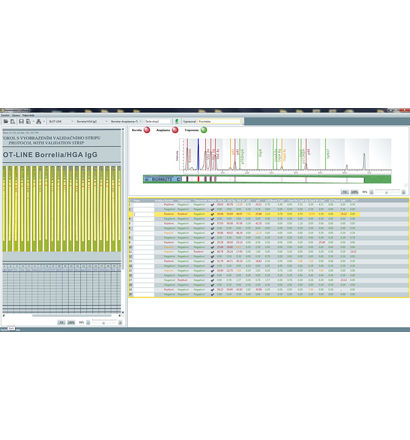Image resolution: width=410 pixels, height=440 pixels.
Task: Click the plus zoom button under the graph
Action: [x=403, y=192]
